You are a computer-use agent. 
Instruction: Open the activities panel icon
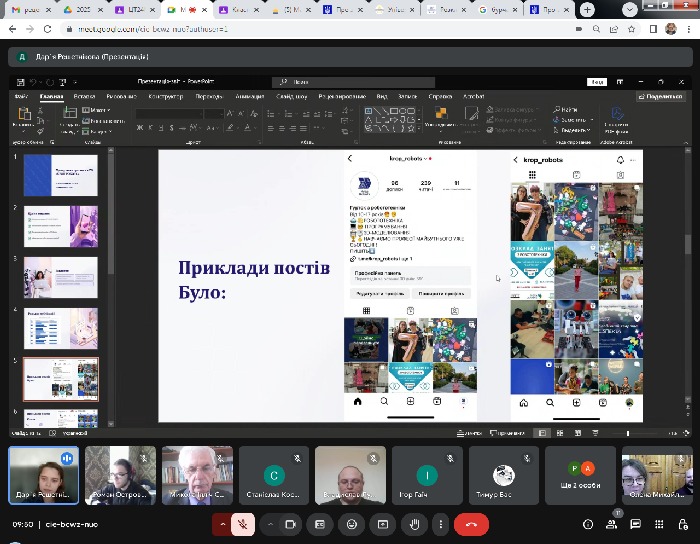(661, 524)
